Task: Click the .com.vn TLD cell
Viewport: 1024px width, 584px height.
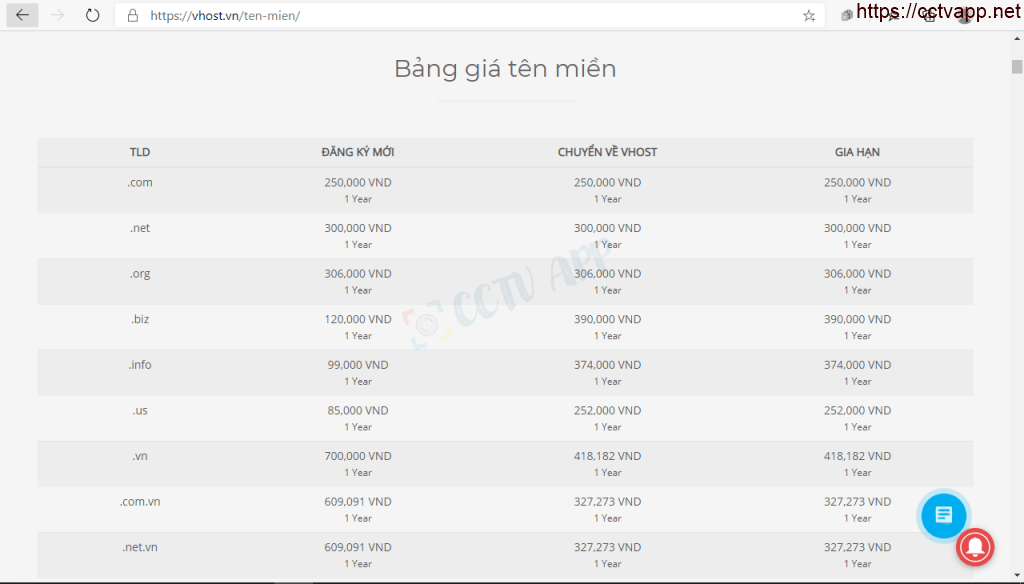Action: [x=140, y=502]
